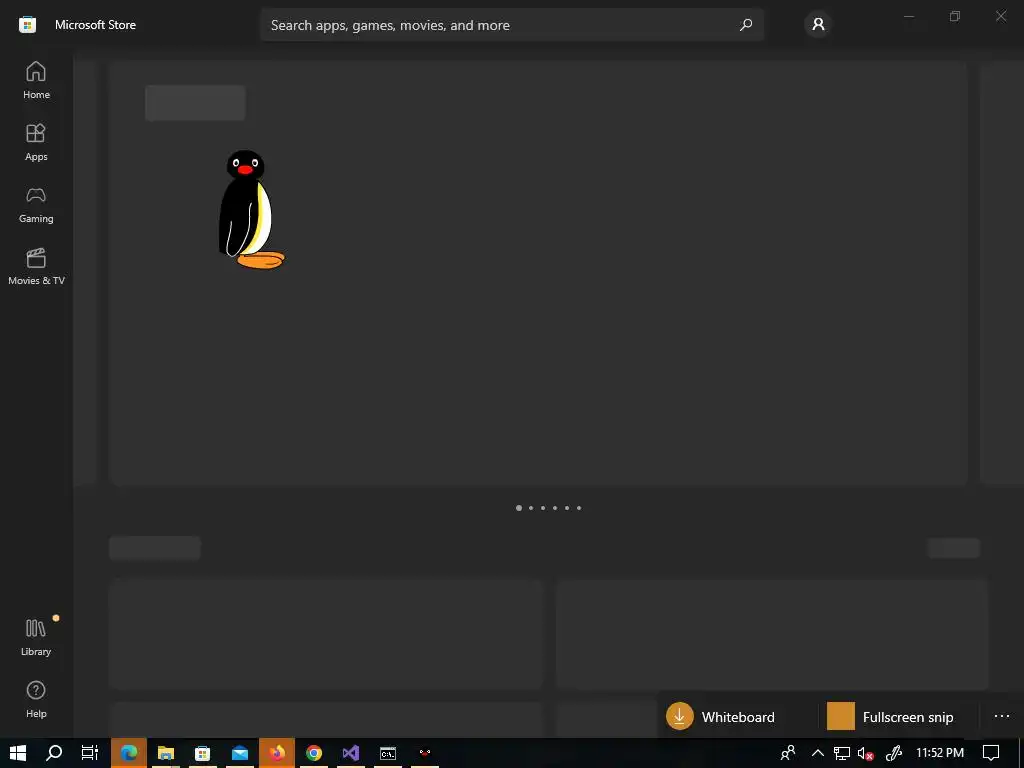
Task: Click the Microsoft Store logo in title bar
Action: (27, 25)
